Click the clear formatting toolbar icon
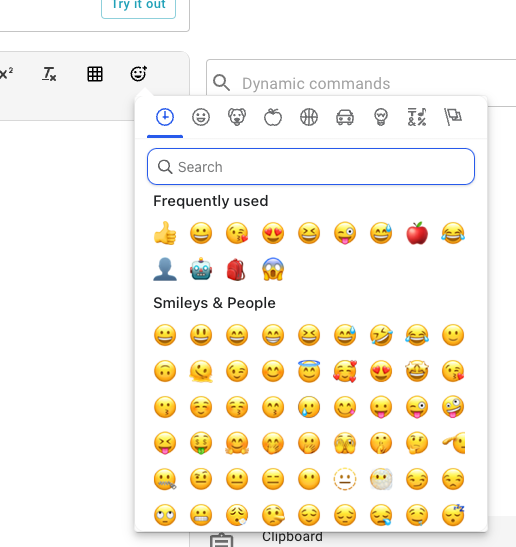This screenshot has width=516, height=547. (49, 74)
